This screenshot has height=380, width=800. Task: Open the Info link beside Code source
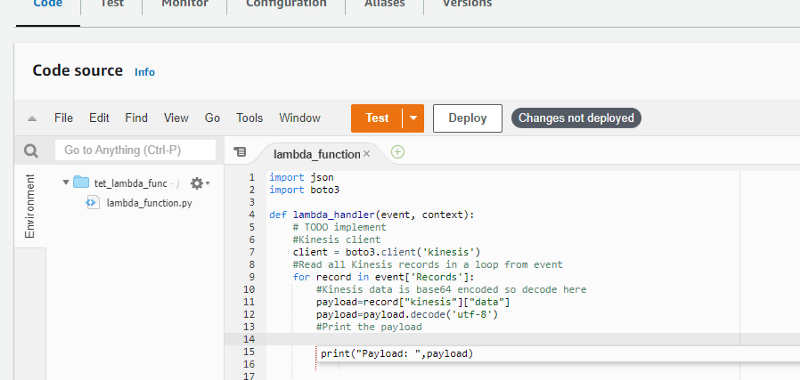point(144,72)
